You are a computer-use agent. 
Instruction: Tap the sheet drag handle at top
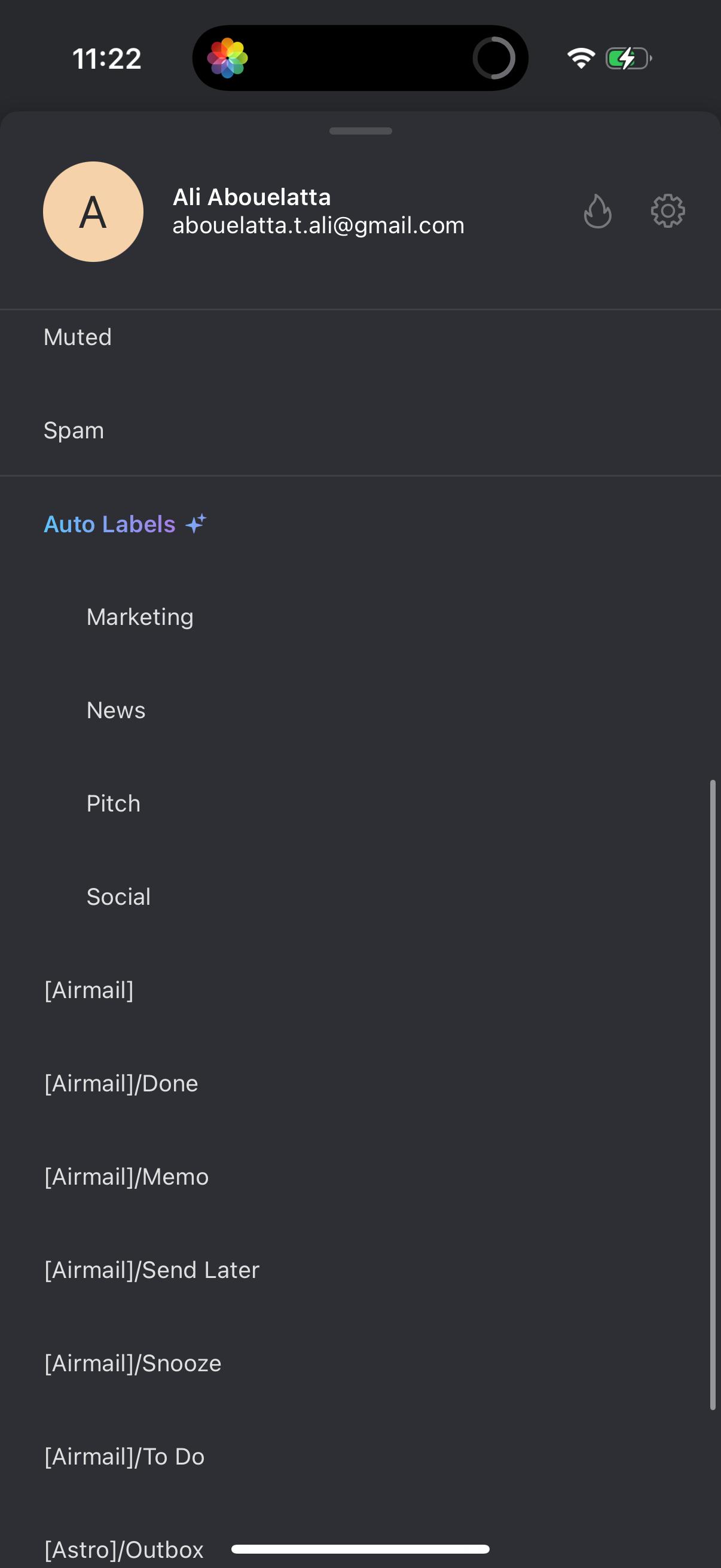(x=360, y=131)
